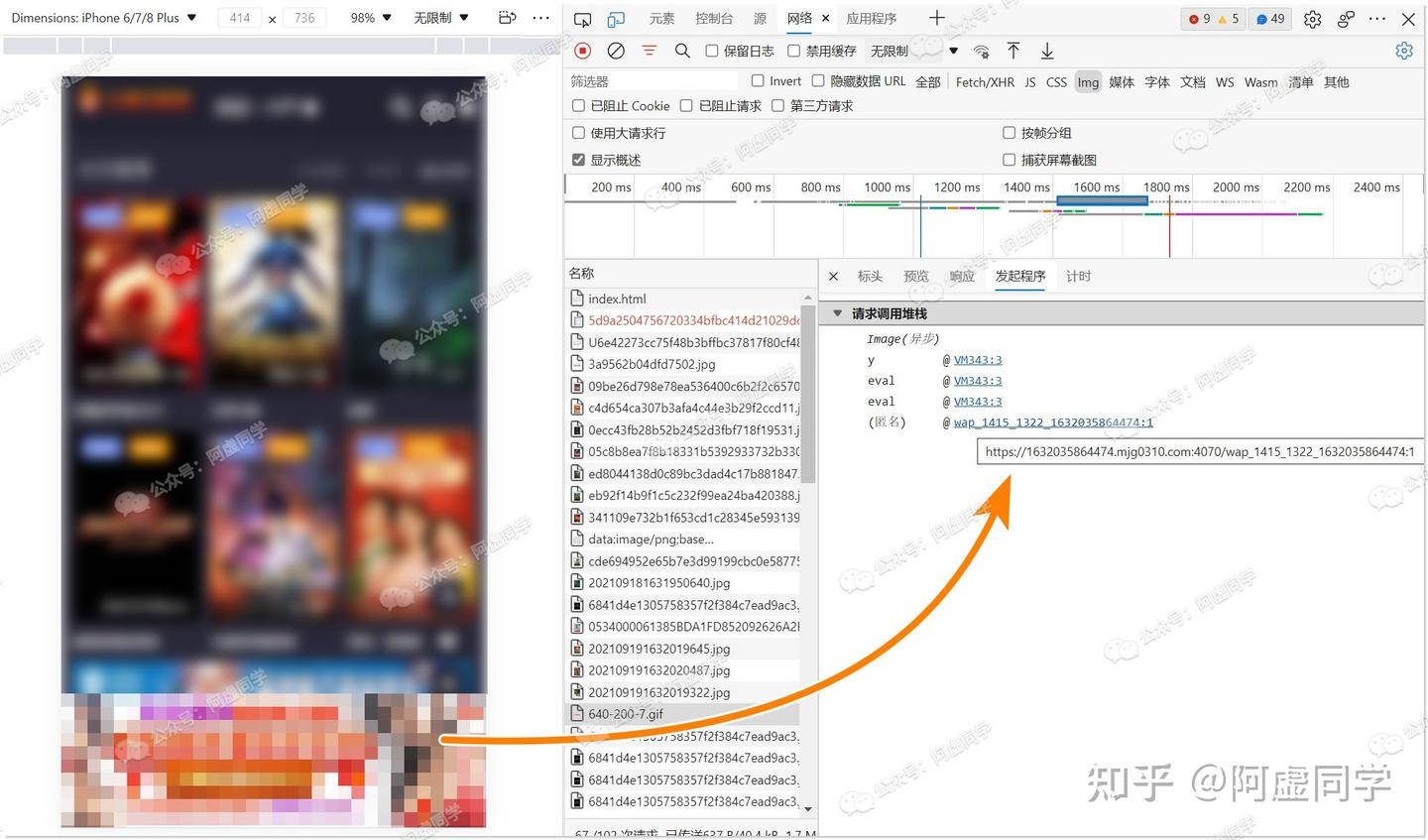
Task: Check 第三方请求 checkbox
Action: coord(778,105)
